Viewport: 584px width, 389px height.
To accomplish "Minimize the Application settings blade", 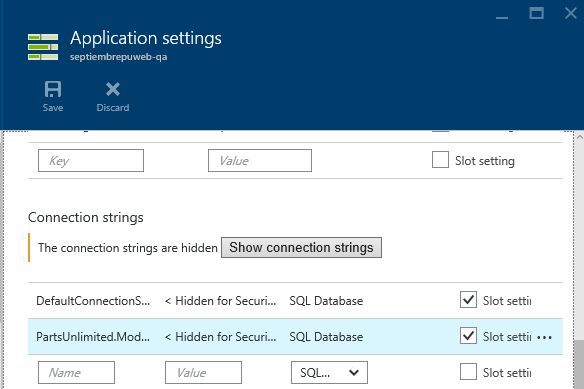I will pyautogui.click(x=502, y=17).
